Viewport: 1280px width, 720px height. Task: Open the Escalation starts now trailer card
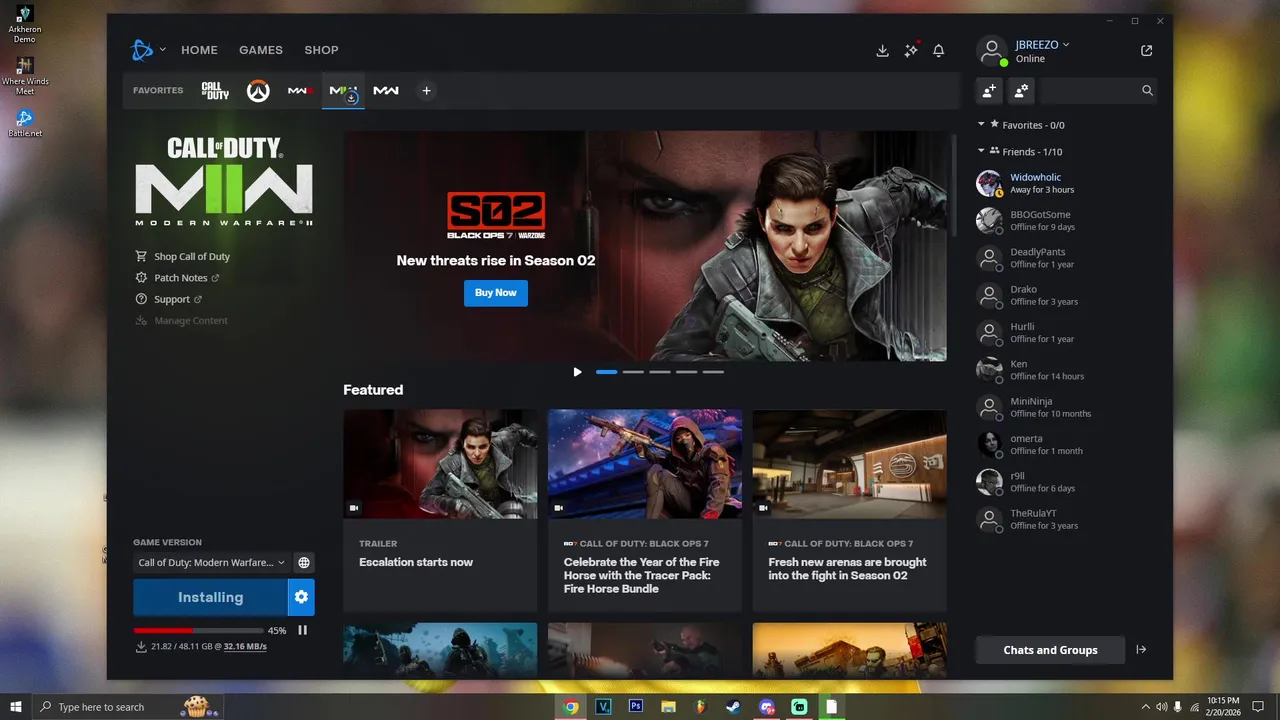click(440, 511)
